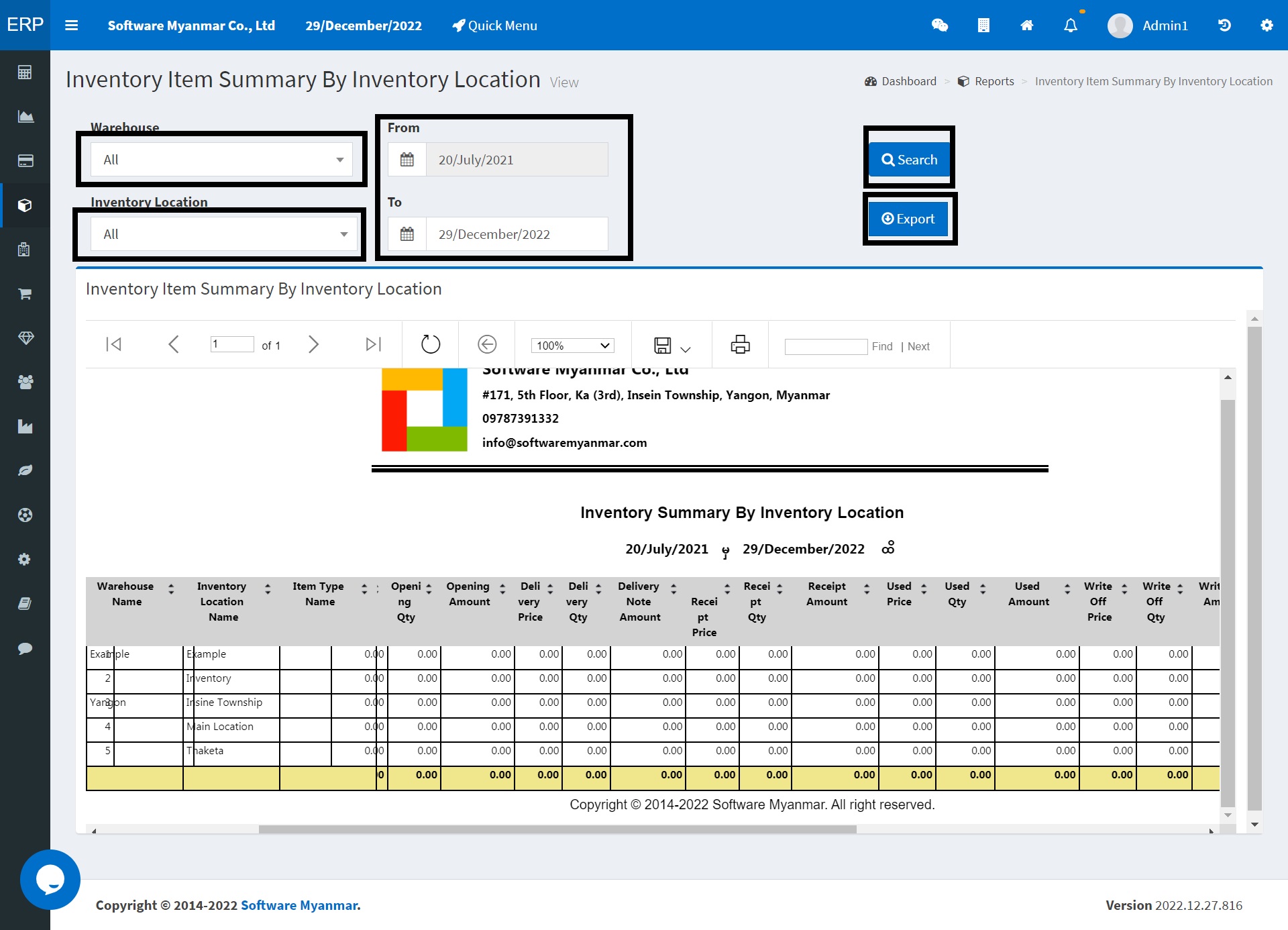This screenshot has width=1288, height=930.
Task: Open the Admin1 user menu
Action: point(1148,25)
